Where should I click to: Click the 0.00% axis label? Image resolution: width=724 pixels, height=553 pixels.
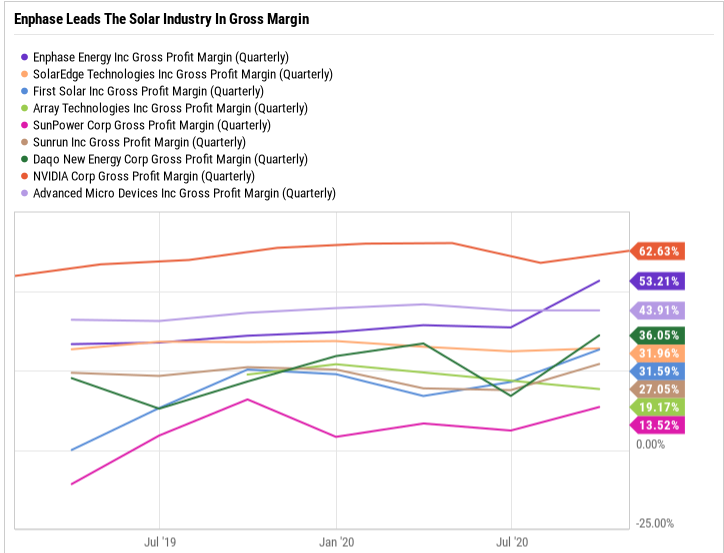coord(651,445)
